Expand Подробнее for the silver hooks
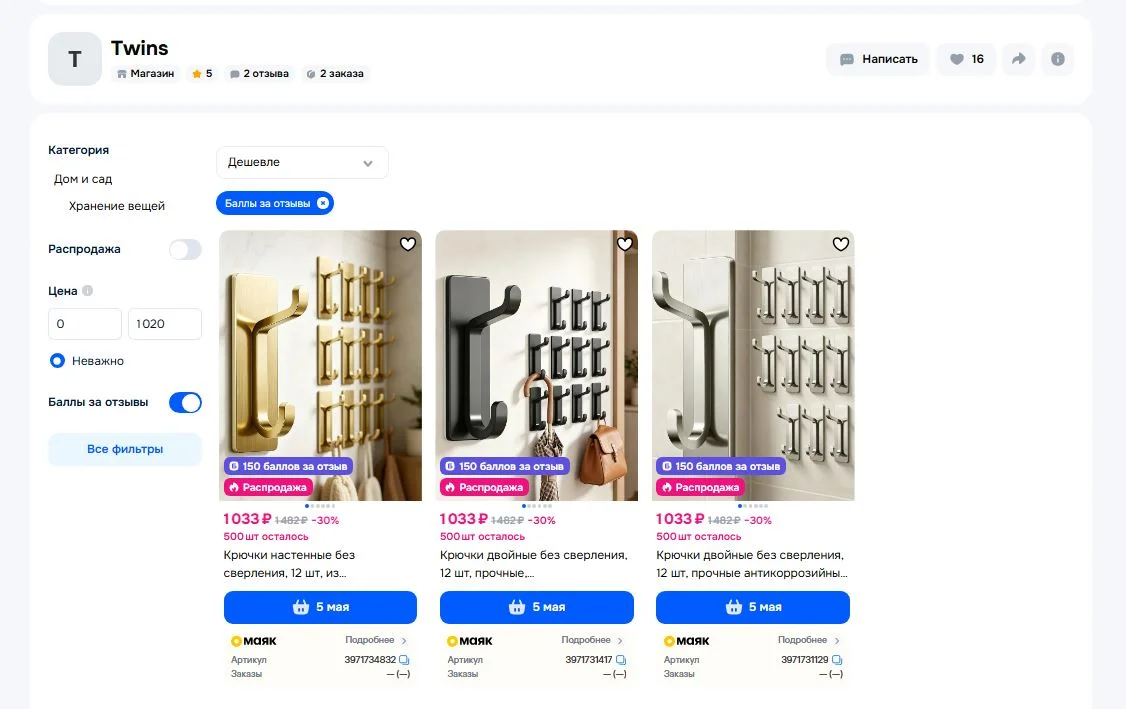This screenshot has width=1126, height=709. (x=809, y=640)
